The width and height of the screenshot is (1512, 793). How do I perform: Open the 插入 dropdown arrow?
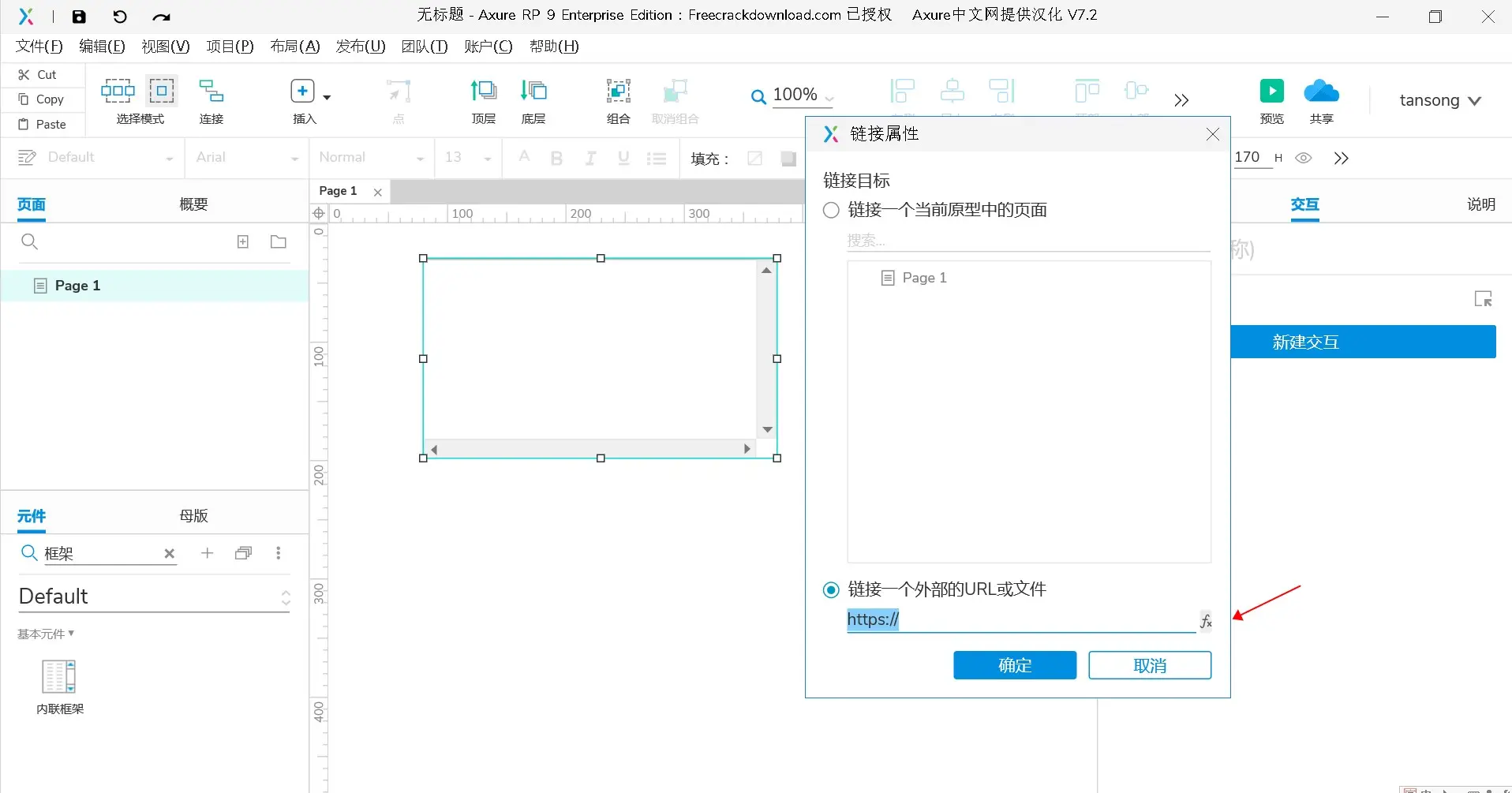point(327,97)
